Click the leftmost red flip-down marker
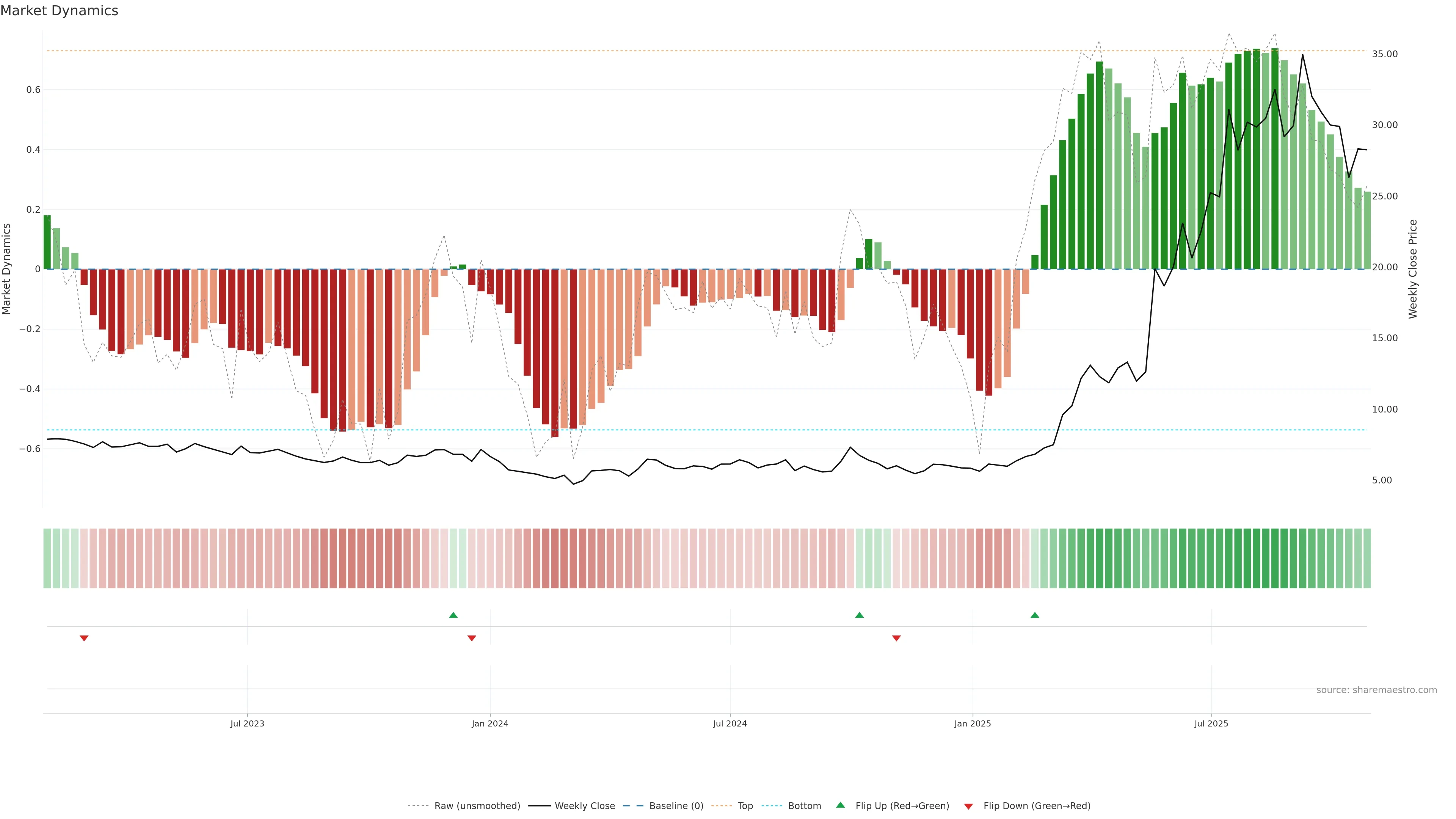 point(84,638)
